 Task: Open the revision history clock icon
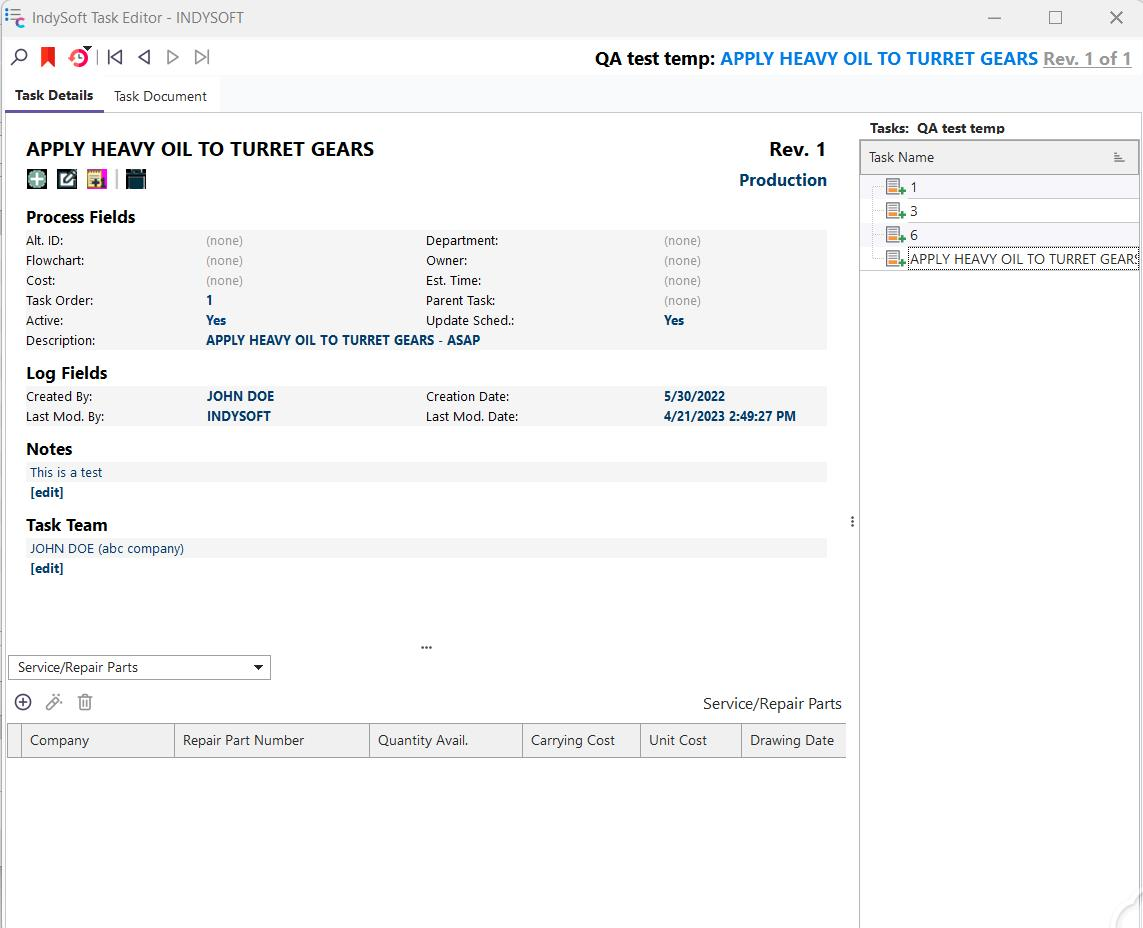click(x=78, y=58)
